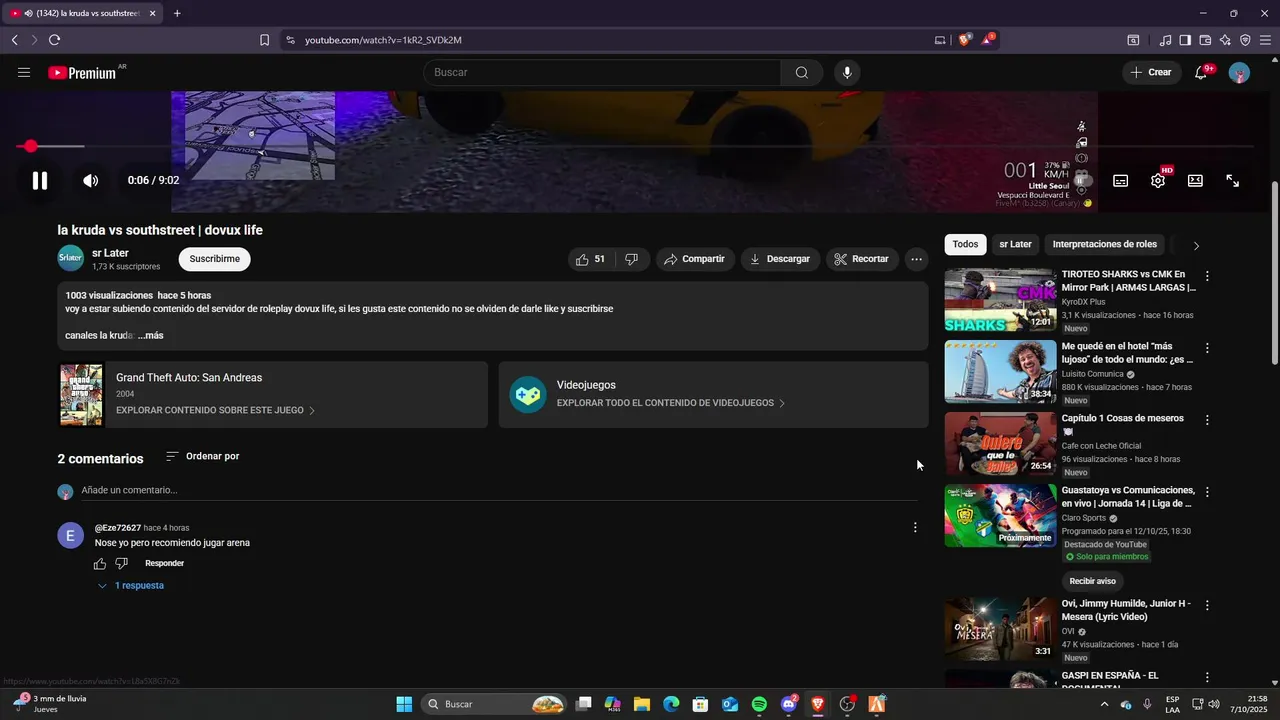
Task: Explore all Videojuegos content
Action: 671,403
